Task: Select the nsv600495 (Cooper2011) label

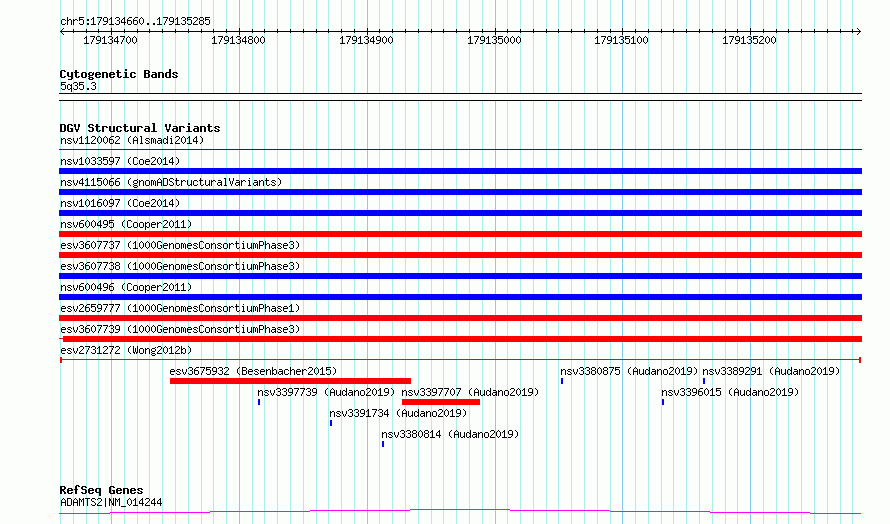Action: coord(126,224)
